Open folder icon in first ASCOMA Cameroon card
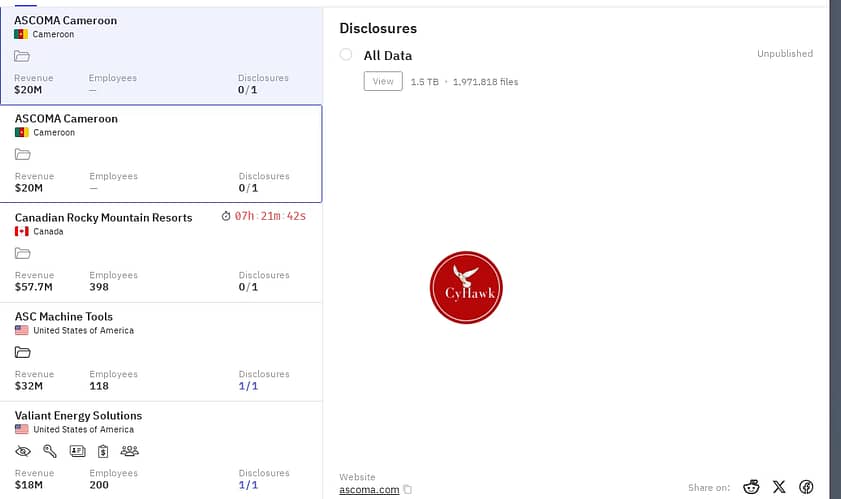This screenshot has width=841, height=499. [21, 56]
